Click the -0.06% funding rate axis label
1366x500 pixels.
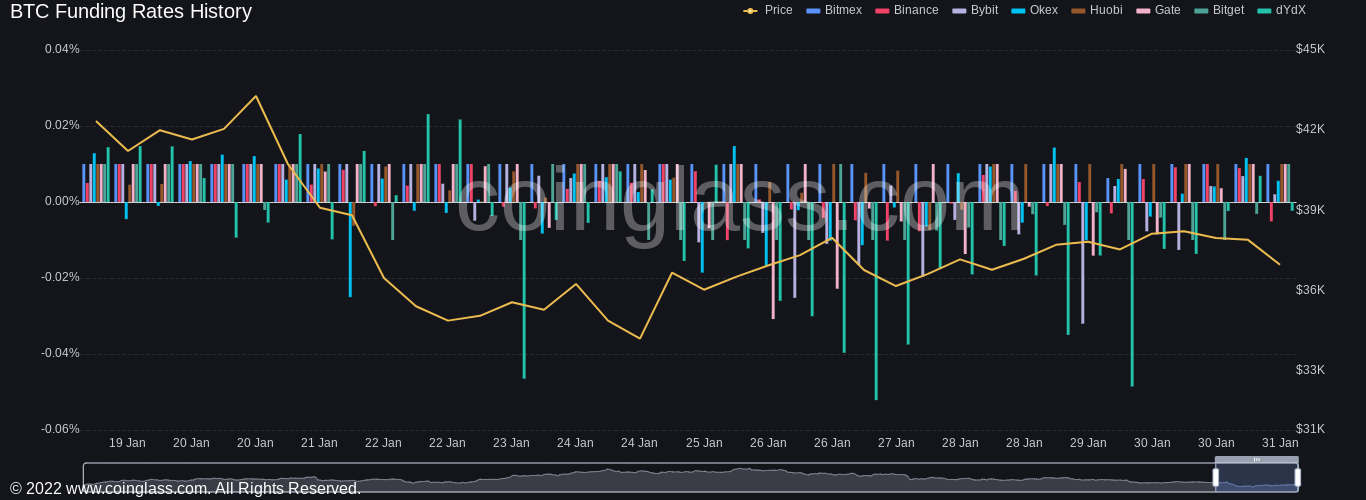[x=60, y=429]
